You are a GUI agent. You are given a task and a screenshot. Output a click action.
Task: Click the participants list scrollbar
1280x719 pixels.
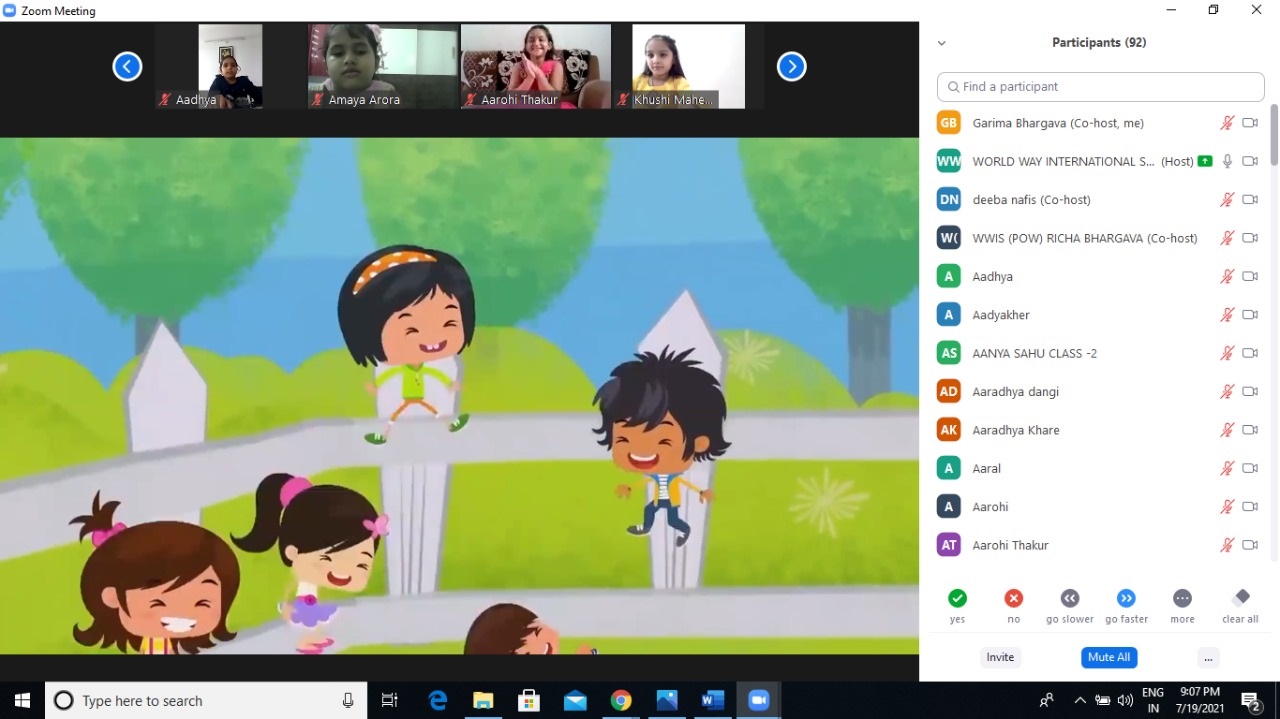[x=1274, y=135]
